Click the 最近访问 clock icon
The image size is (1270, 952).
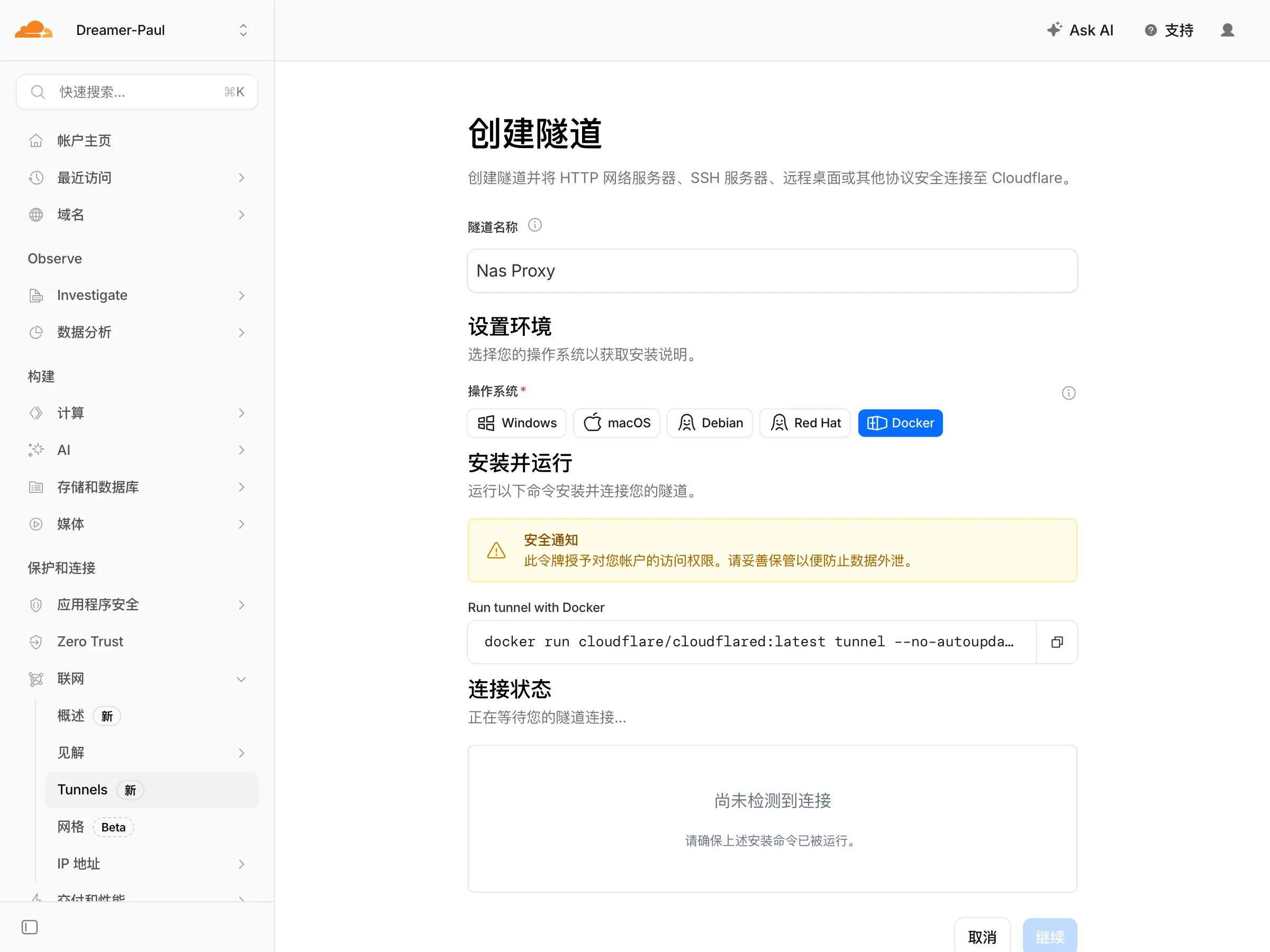[35, 178]
